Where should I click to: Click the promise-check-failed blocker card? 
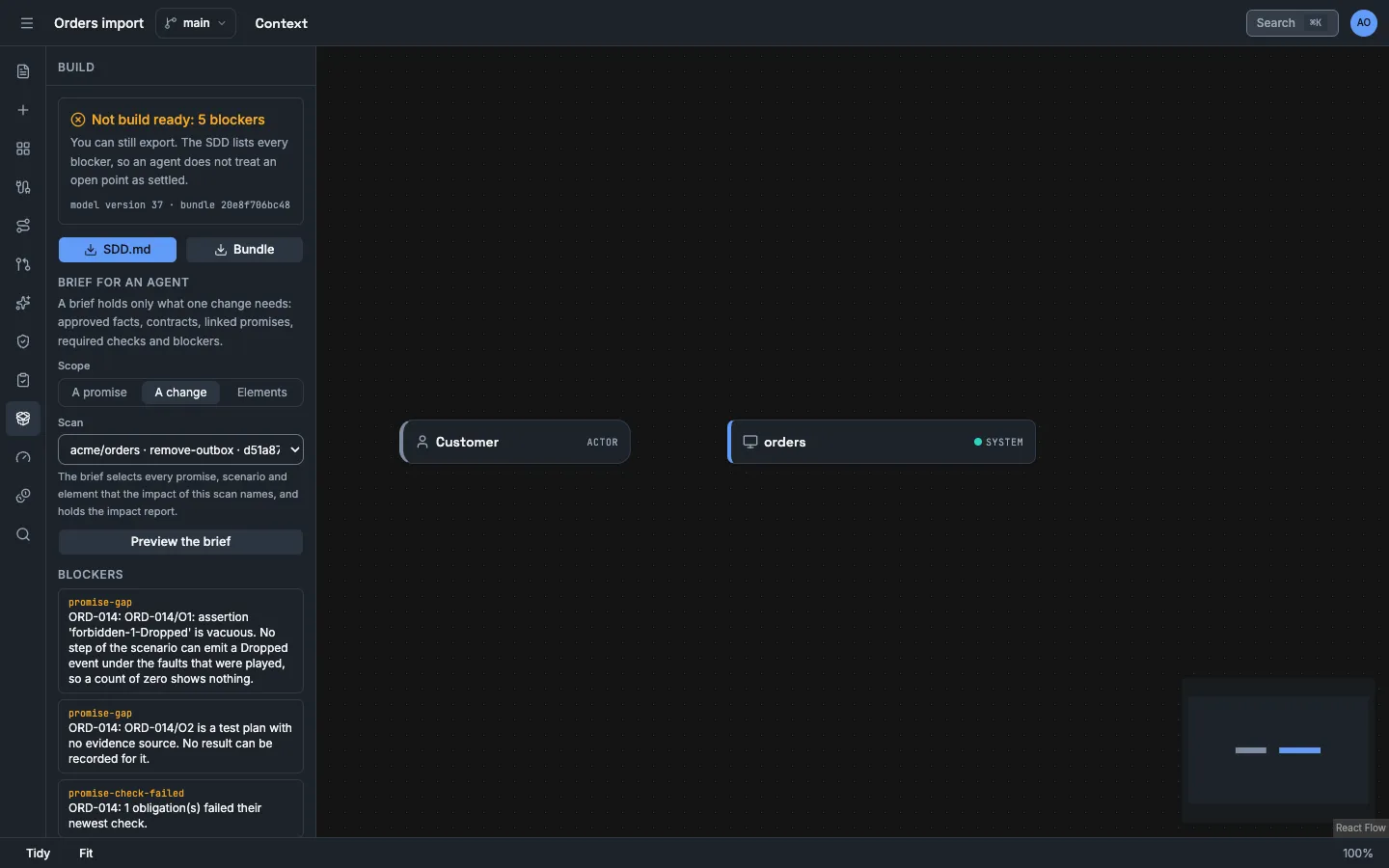(180, 808)
